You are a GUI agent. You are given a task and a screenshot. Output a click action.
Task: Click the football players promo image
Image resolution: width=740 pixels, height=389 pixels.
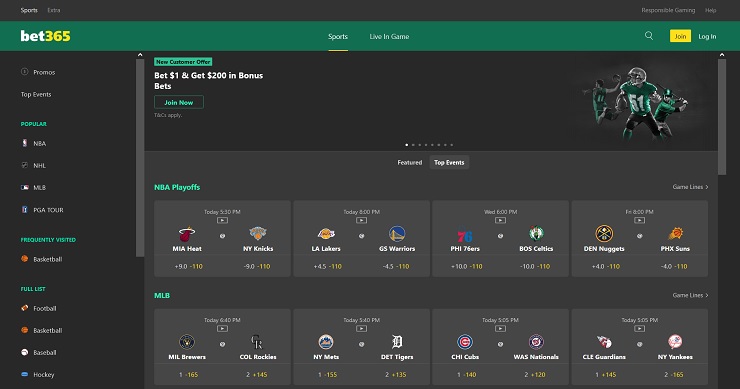click(635, 103)
